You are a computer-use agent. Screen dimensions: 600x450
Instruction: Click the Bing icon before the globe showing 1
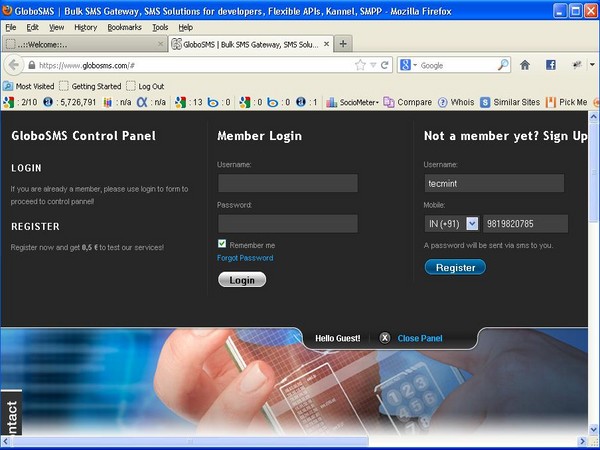pyautogui.click(x=272, y=102)
